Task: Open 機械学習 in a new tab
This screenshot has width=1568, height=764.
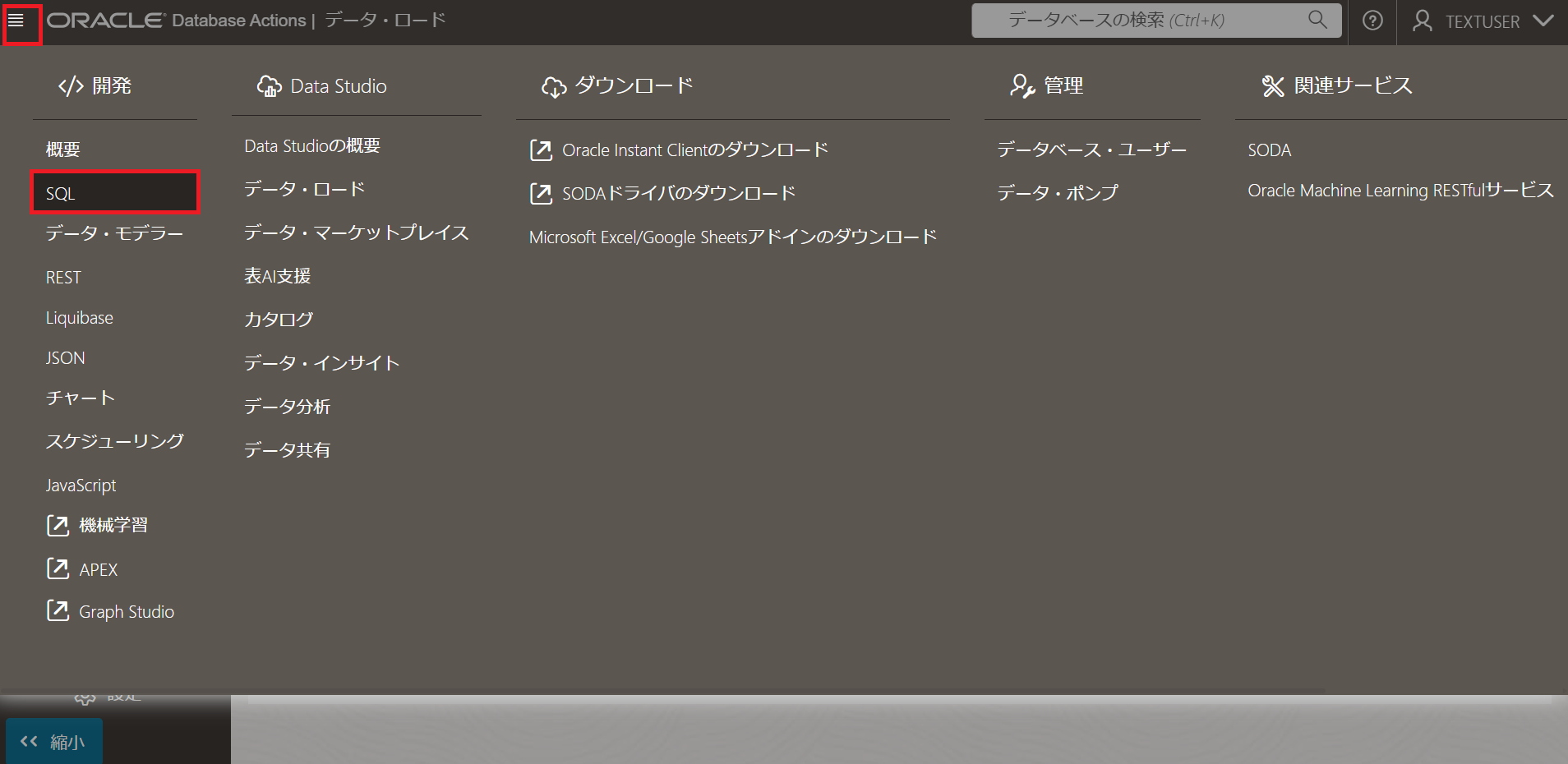Action: click(113, 525)
